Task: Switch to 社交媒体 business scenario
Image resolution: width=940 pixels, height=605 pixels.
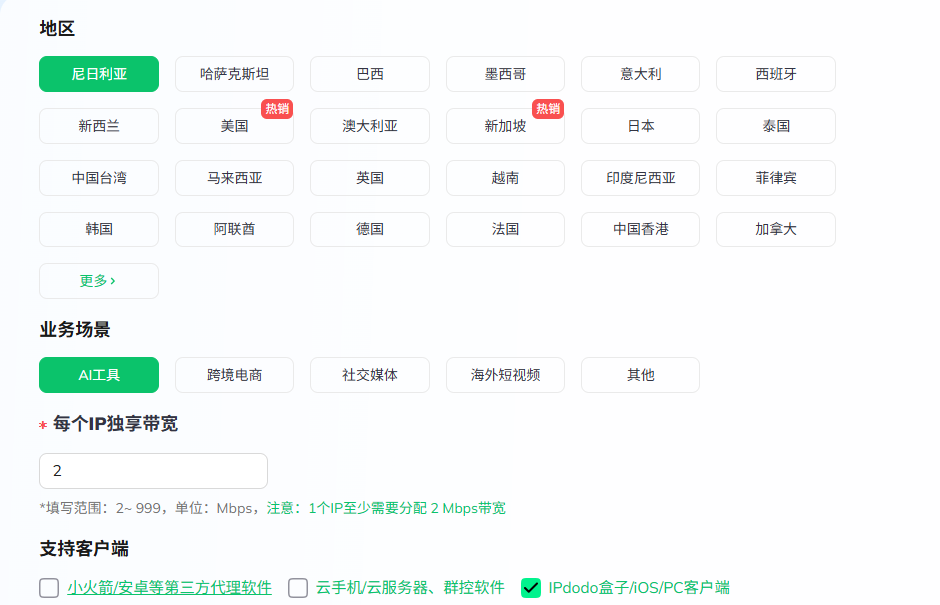Action: tap(370, 375)
